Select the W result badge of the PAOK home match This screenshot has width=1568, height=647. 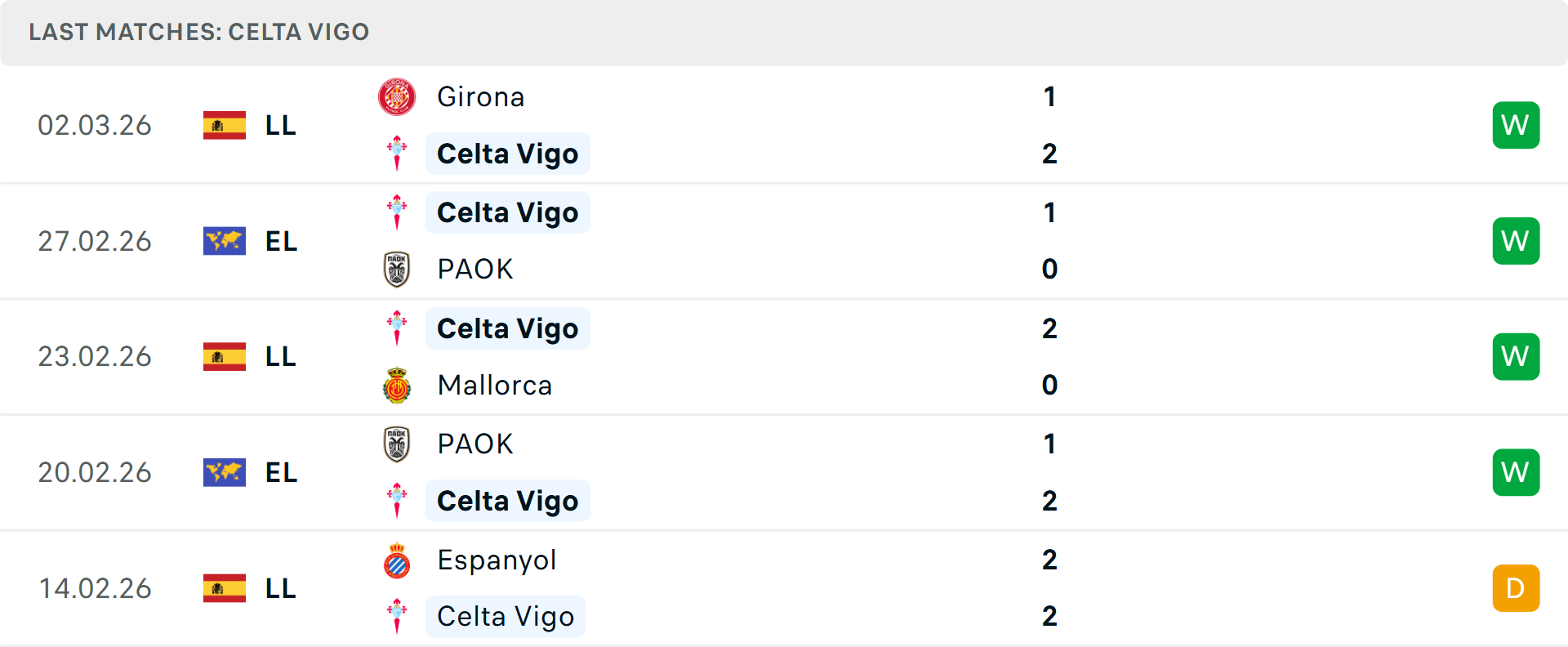pyautogui.click(x=1516, y=241)
